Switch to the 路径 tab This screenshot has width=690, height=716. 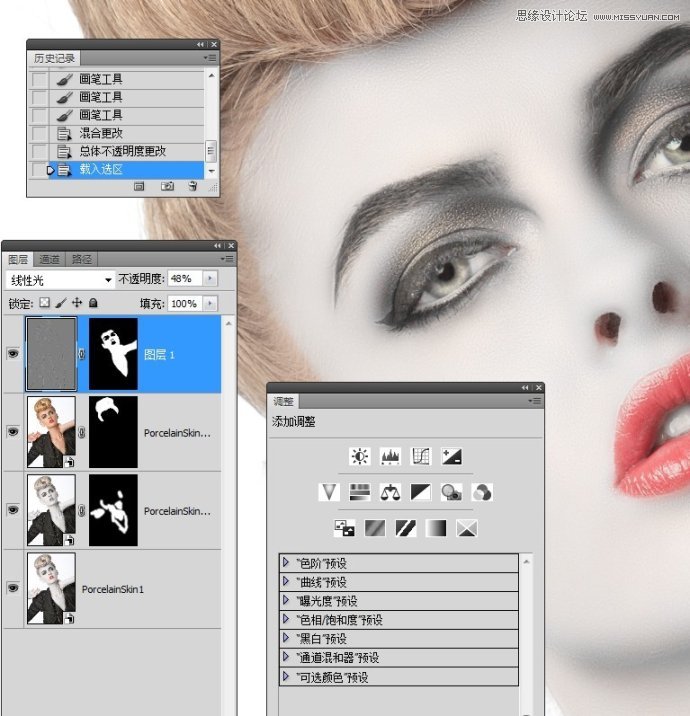coord(81,259)
